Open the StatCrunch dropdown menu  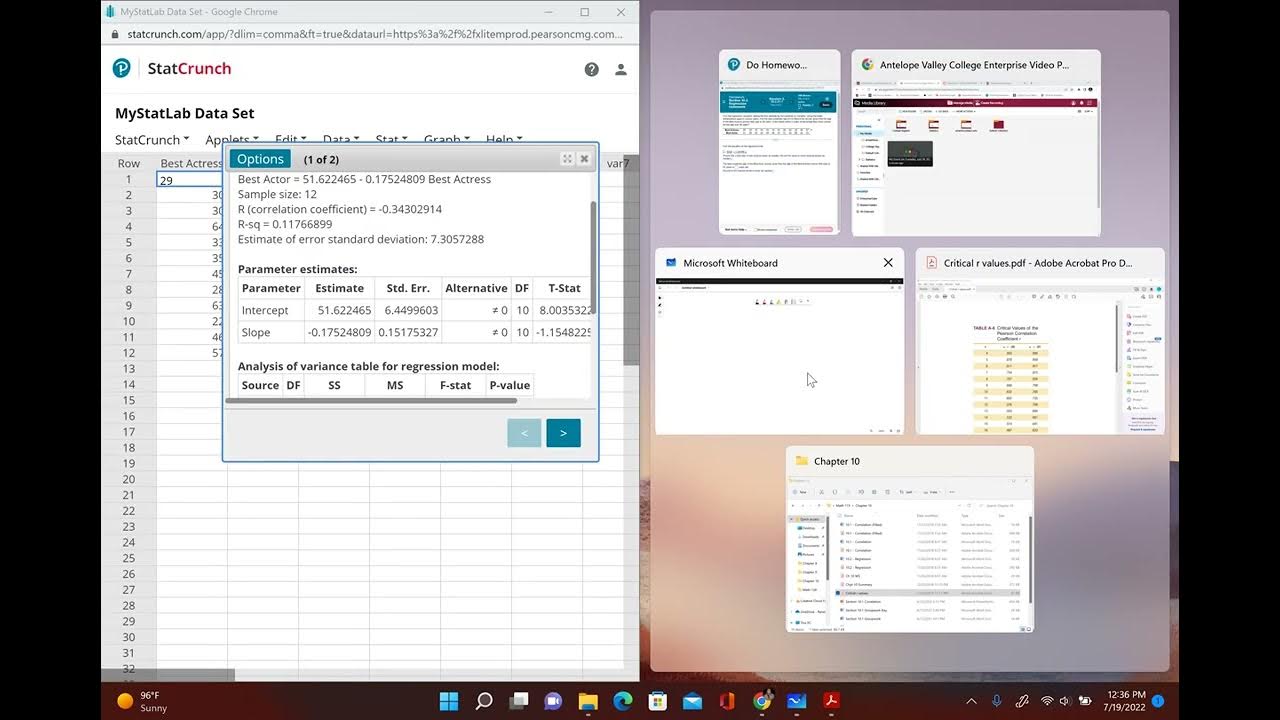152,140
